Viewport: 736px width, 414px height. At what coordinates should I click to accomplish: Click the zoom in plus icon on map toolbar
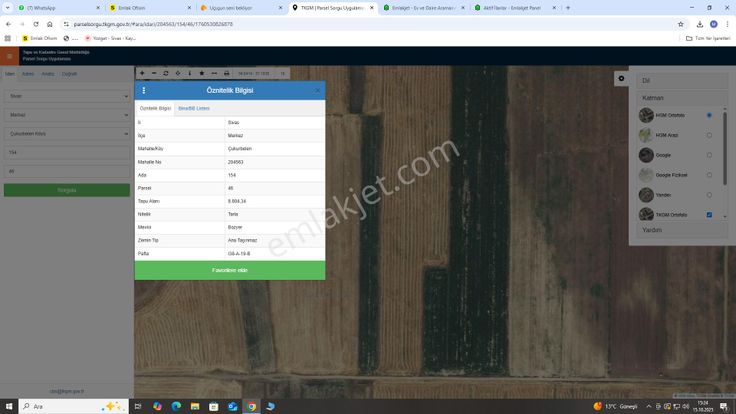pos(142,73)
